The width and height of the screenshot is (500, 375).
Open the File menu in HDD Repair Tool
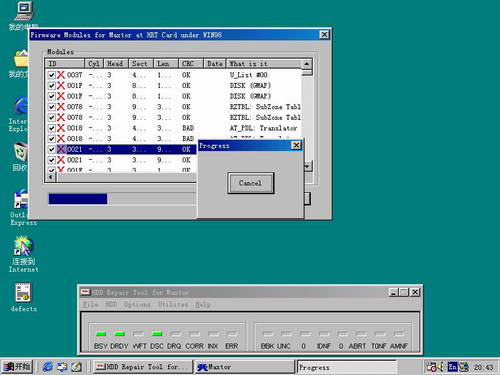click(x=90, y=305)
